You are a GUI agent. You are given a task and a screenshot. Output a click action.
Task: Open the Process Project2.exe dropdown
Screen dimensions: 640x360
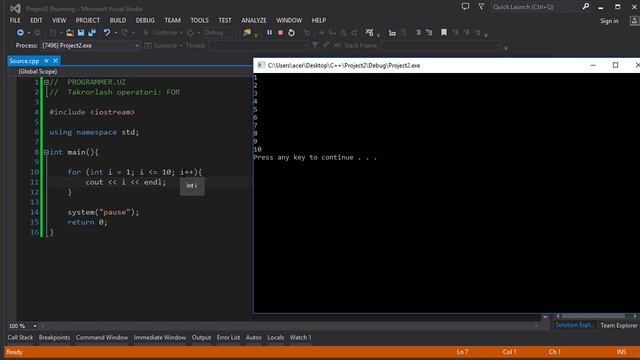pos(90,46)
